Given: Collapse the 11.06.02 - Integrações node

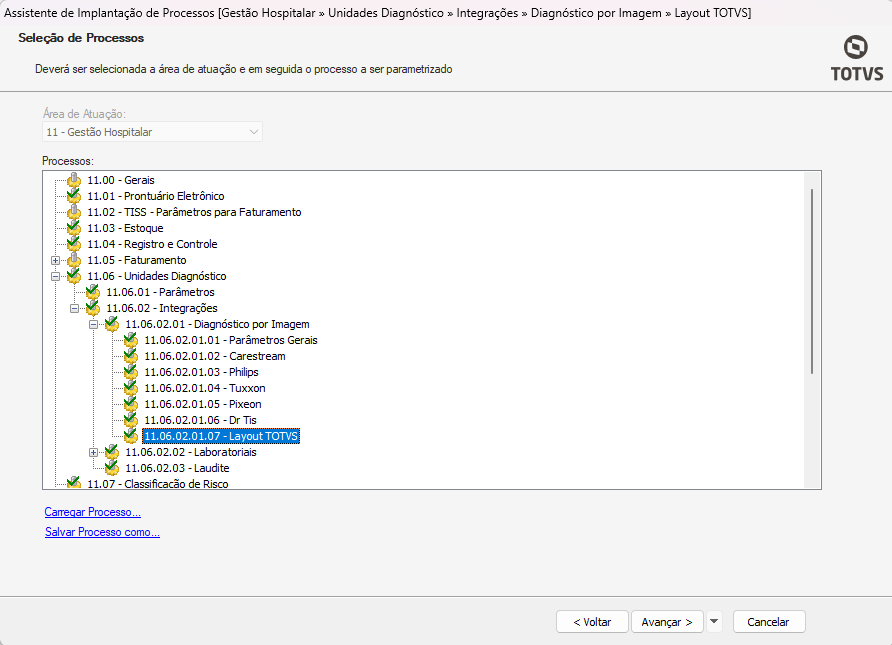Looking at the screenshot, I should 75,308.
